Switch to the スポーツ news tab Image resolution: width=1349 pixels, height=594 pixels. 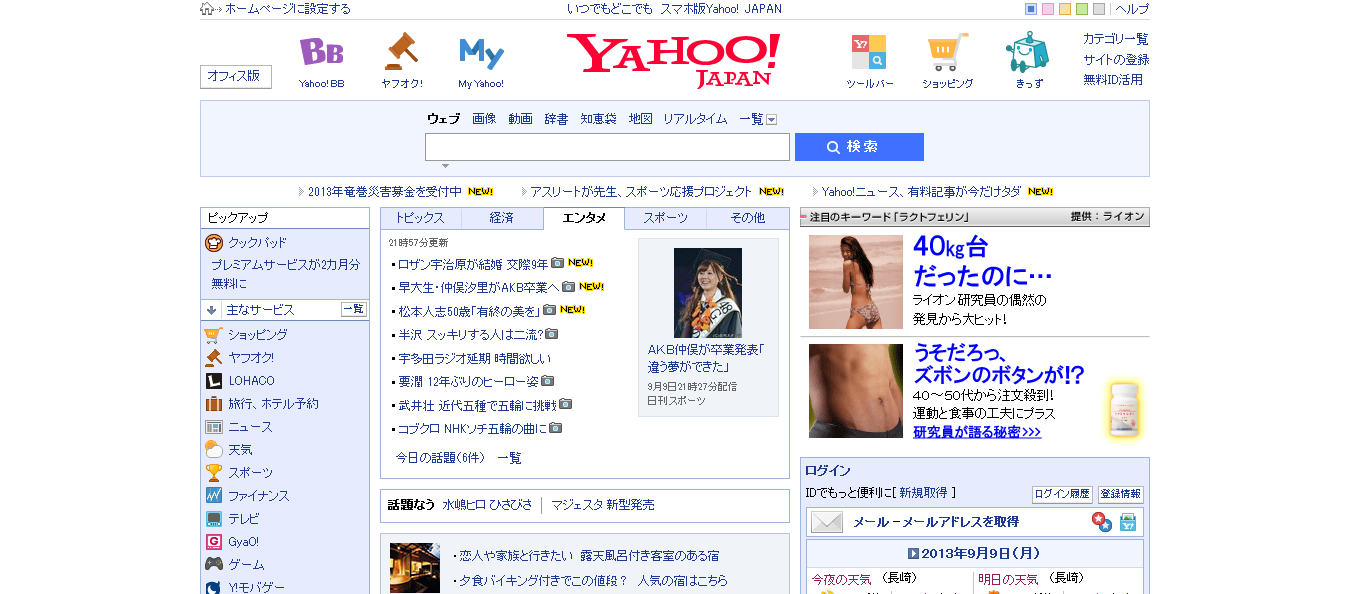665,218
